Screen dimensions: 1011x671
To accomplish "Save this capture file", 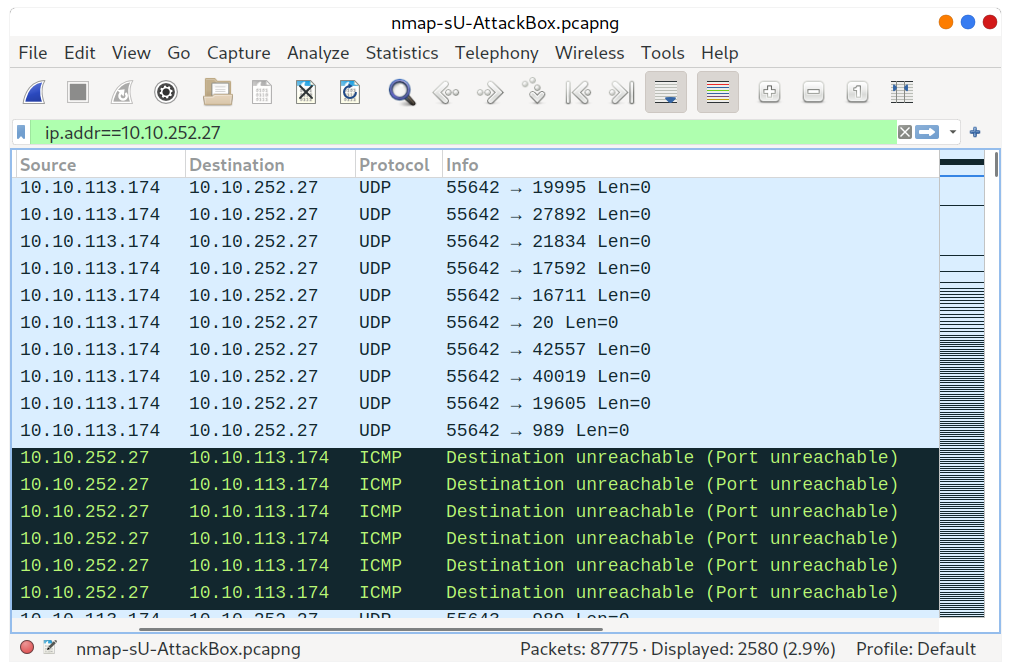I will click(x=262, y=92).
